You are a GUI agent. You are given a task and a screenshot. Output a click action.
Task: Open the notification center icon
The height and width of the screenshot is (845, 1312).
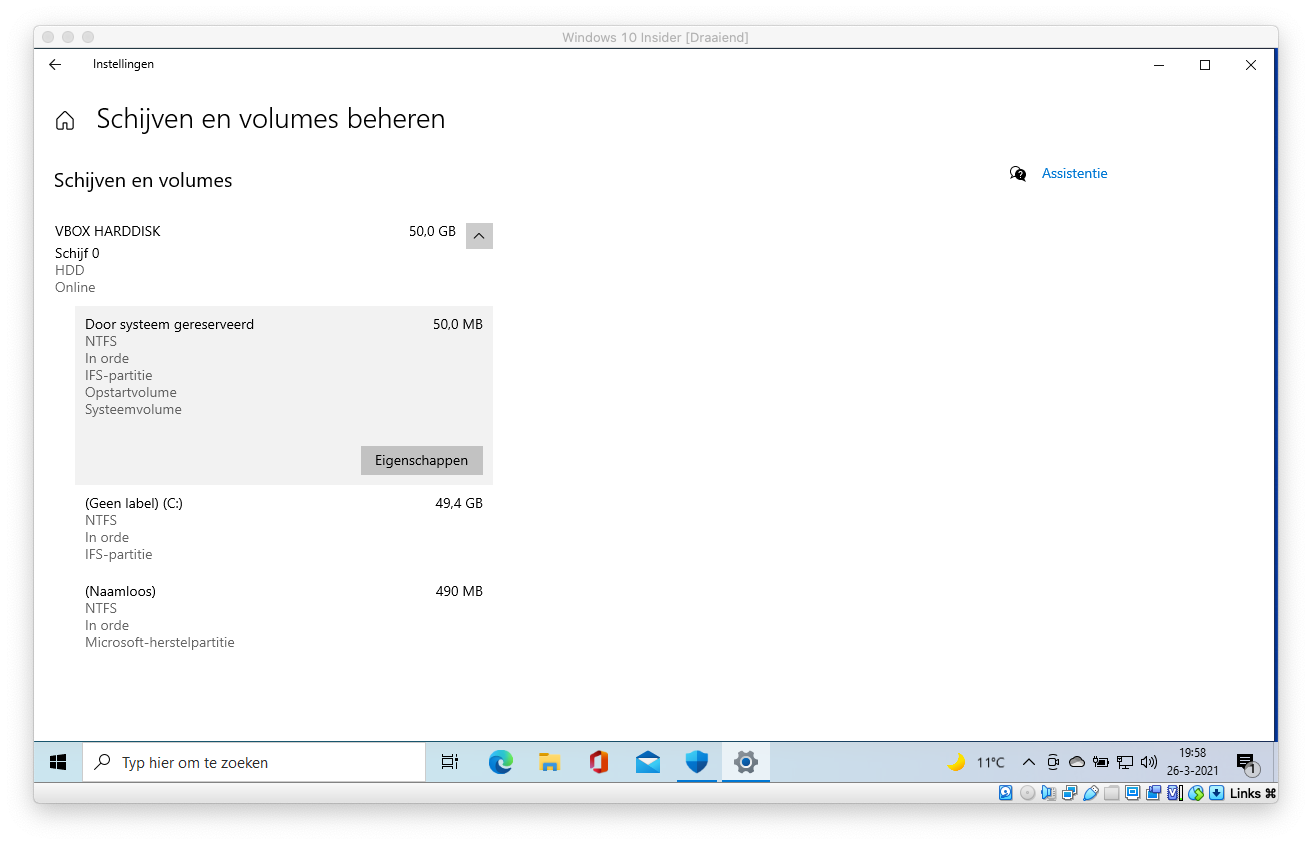tap(1246, 762)
